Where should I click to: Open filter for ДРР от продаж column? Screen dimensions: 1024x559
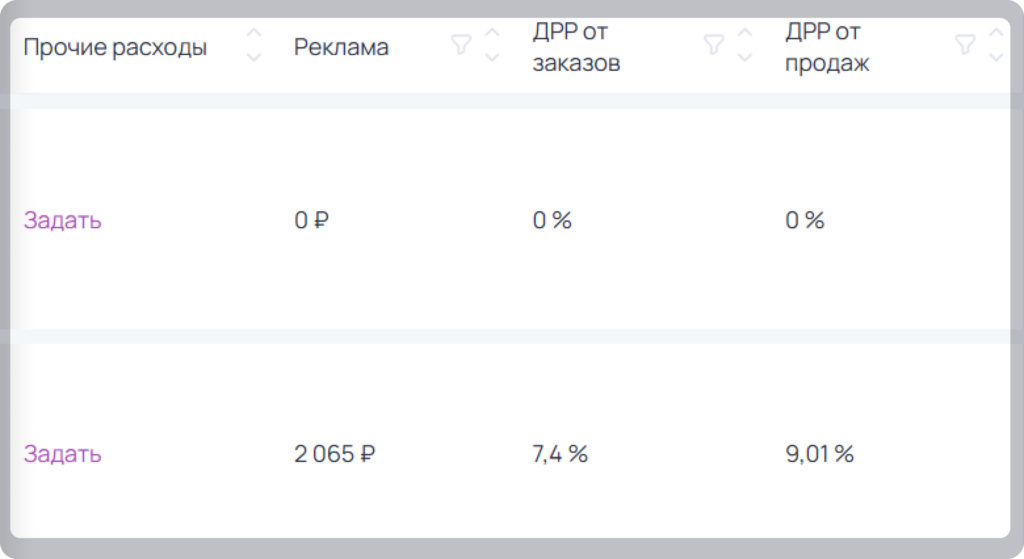point(965,45)
